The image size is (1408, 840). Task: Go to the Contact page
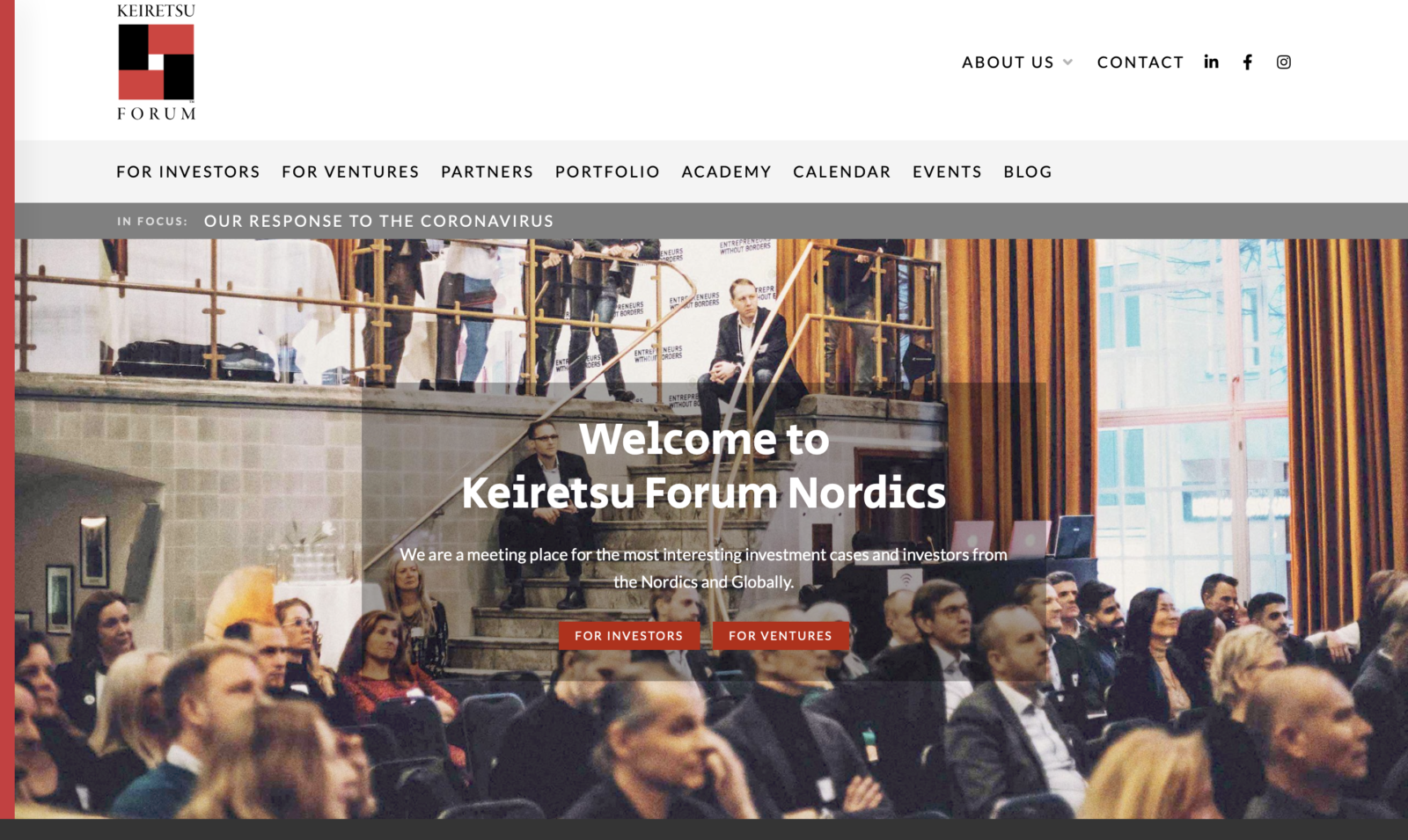(1140, 62)
